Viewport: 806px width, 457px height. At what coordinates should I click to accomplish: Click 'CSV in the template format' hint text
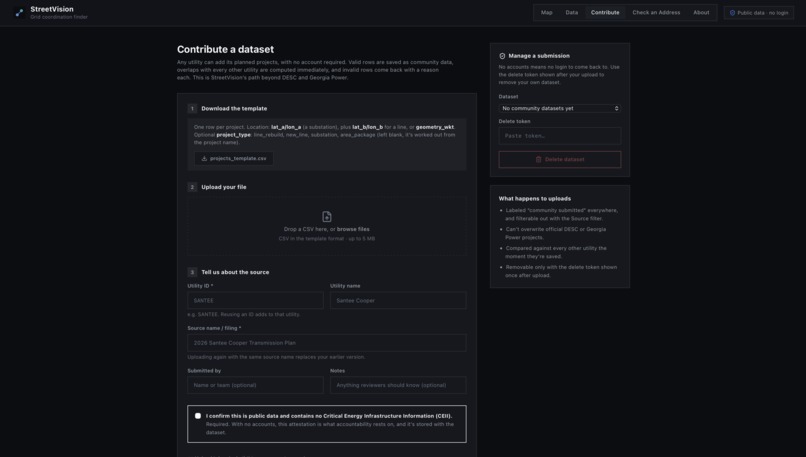[327, 239]
